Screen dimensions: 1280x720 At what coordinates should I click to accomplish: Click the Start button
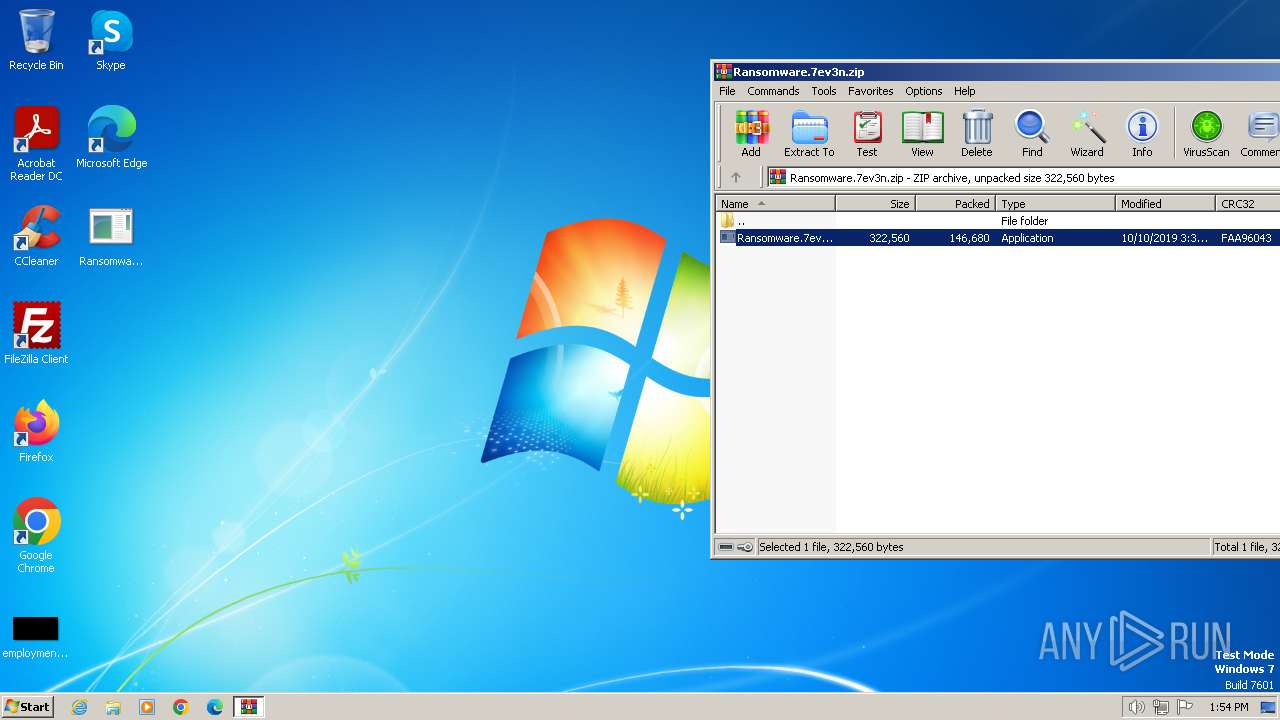(27, 706)
